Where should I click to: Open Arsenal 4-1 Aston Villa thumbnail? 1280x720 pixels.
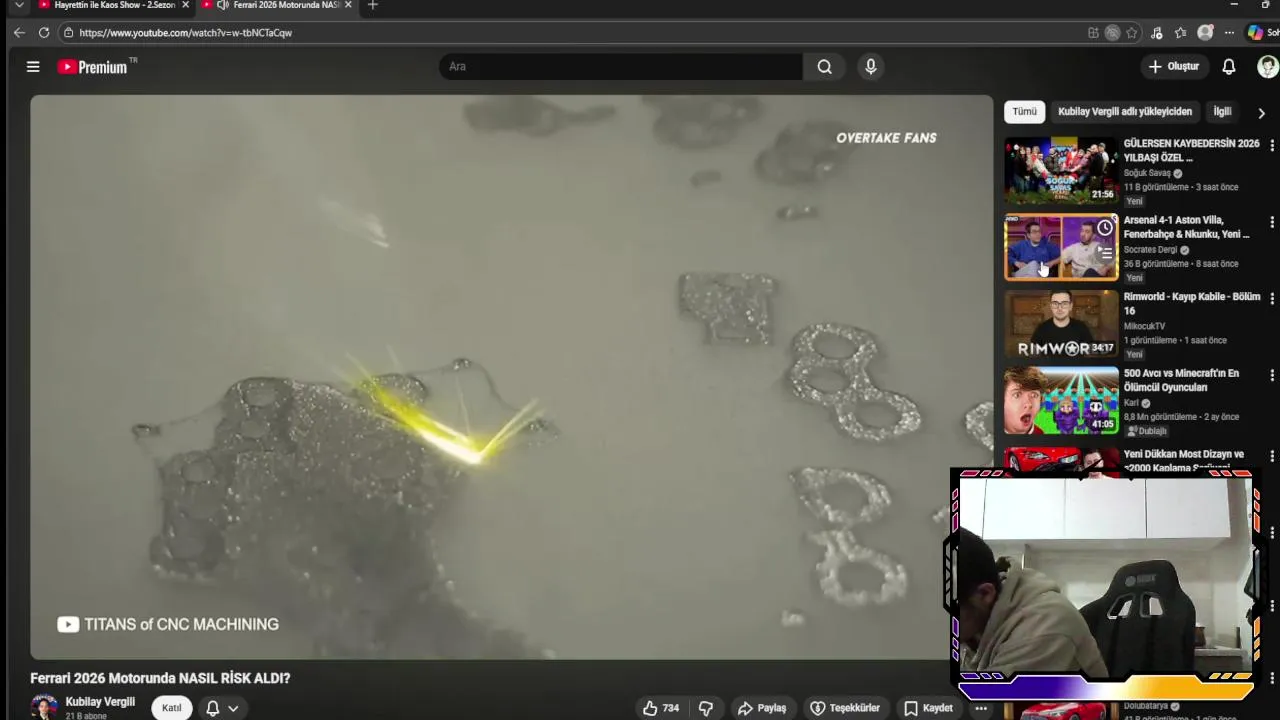point(1061,247)
